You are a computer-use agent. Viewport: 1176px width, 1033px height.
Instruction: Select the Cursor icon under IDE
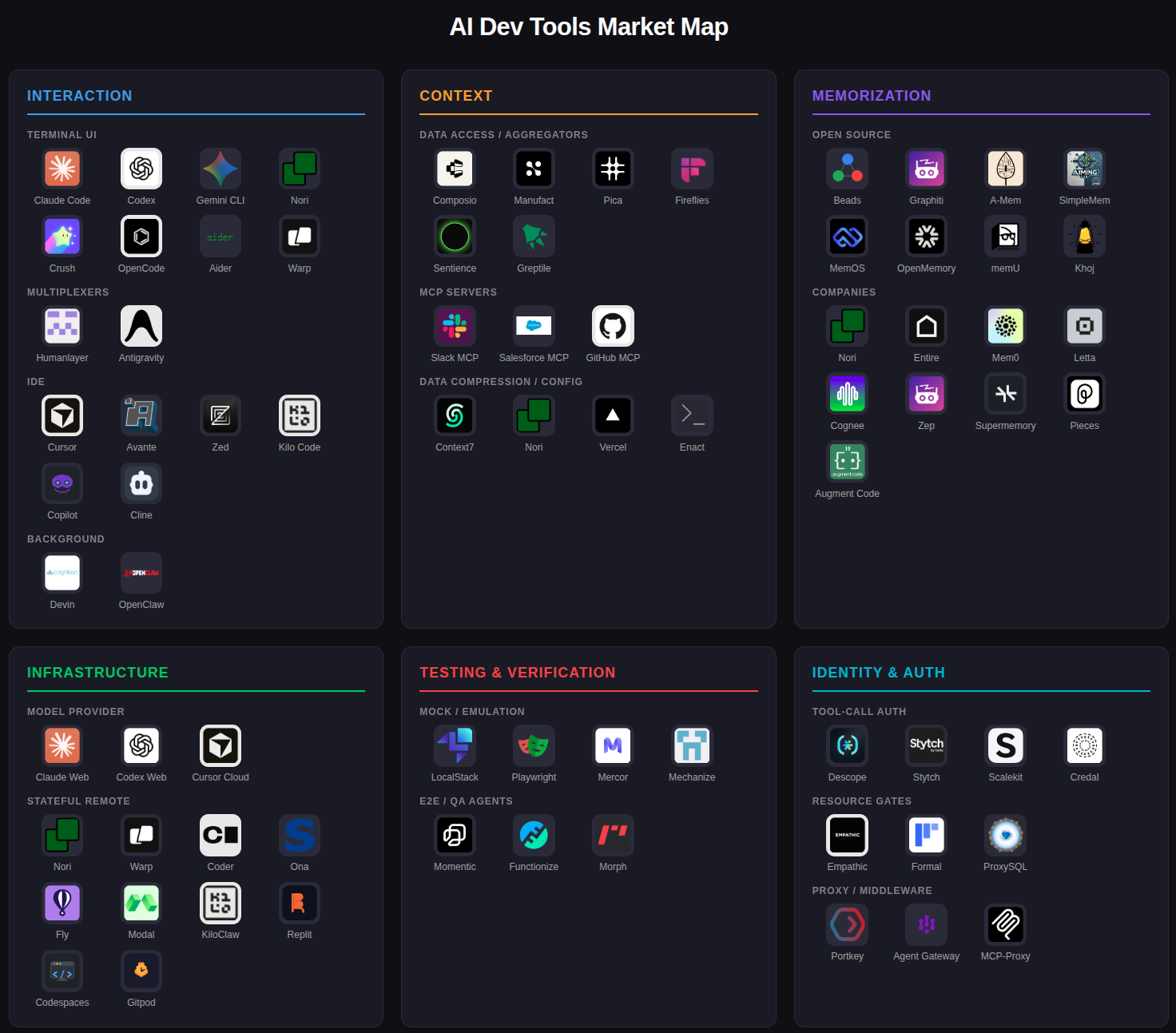coord(62,415)
